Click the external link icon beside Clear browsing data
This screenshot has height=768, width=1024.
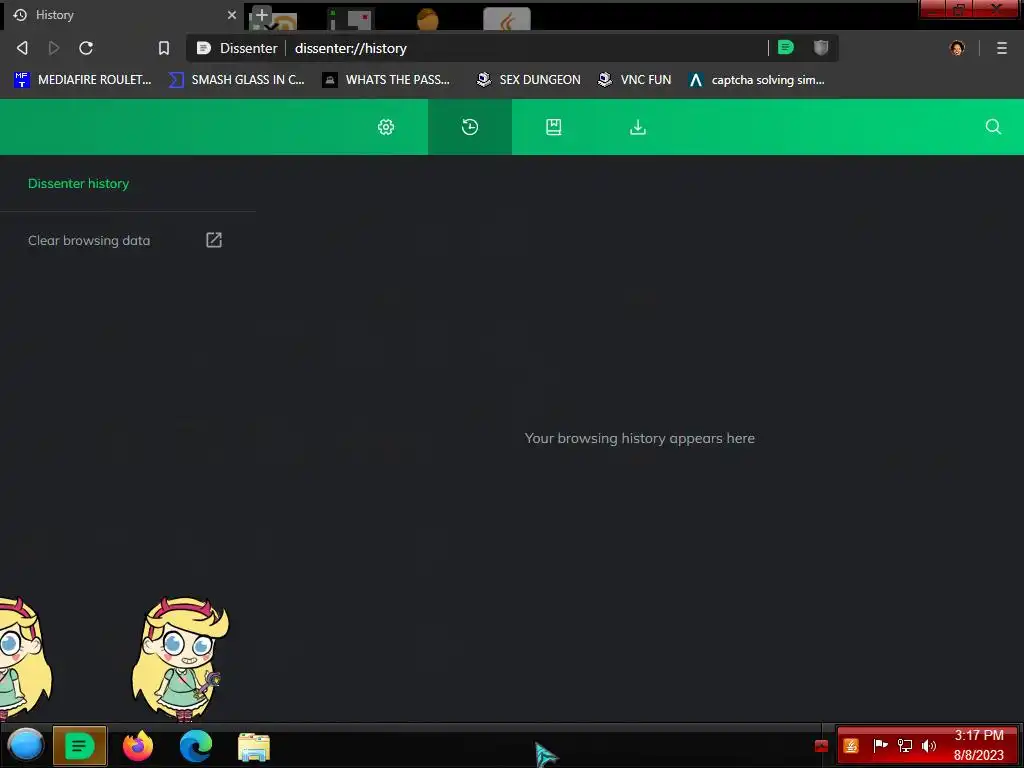[x=214, y=240]
